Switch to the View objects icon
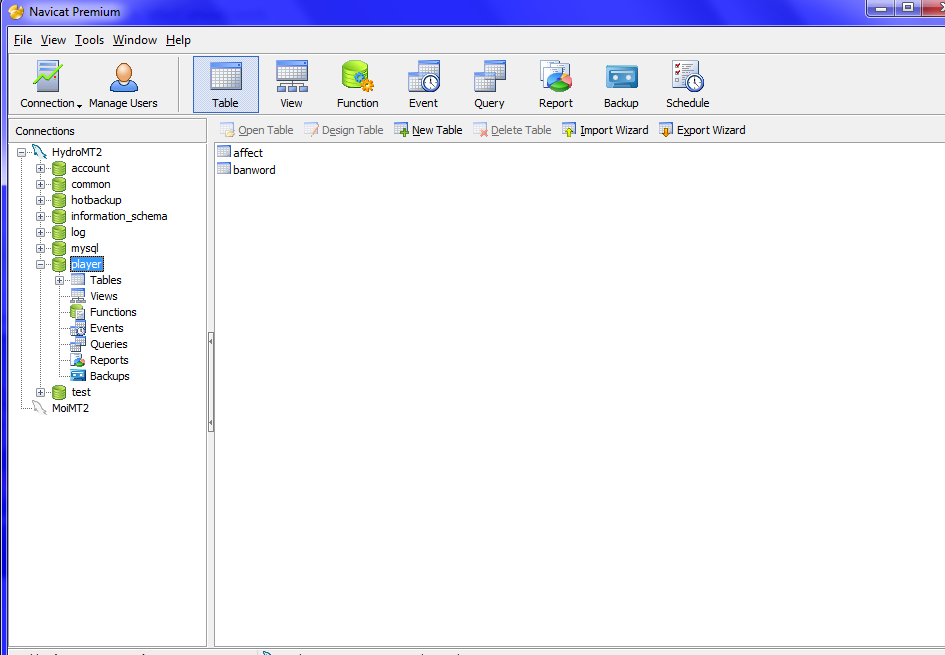Image resolution: width=945 pixels, height=655 pixels. click(x=292, y=77)
